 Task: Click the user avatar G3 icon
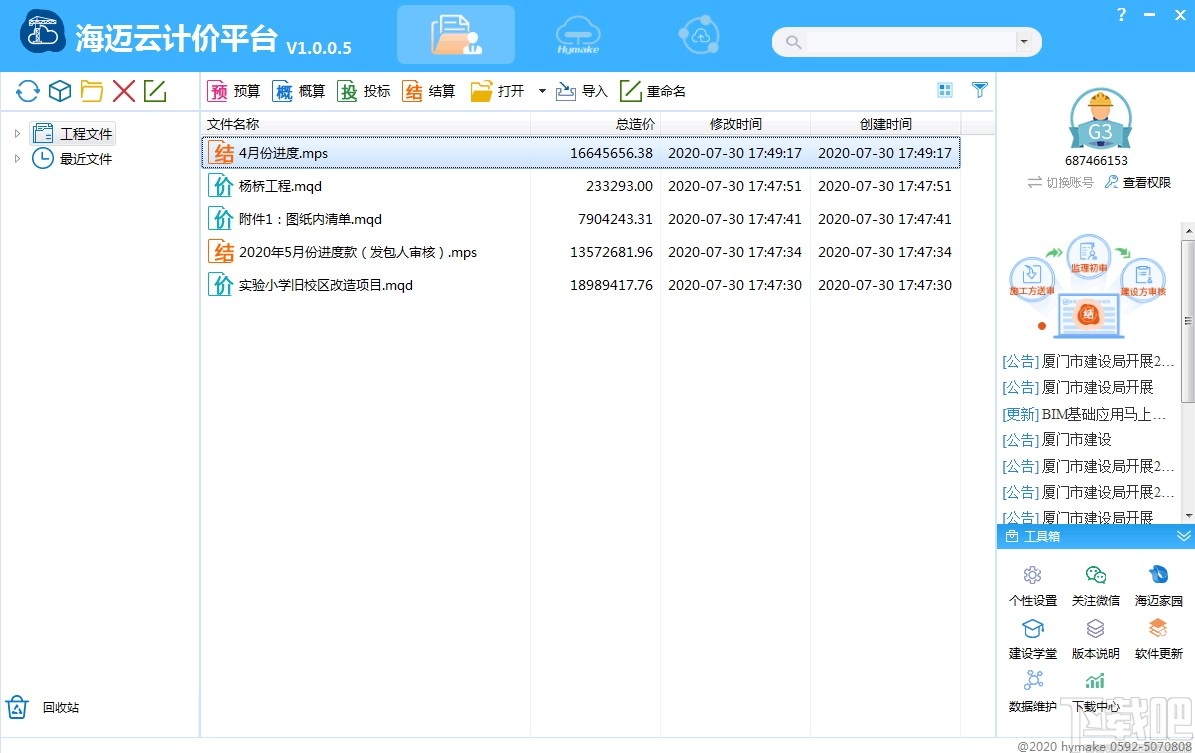[1100, 118]
